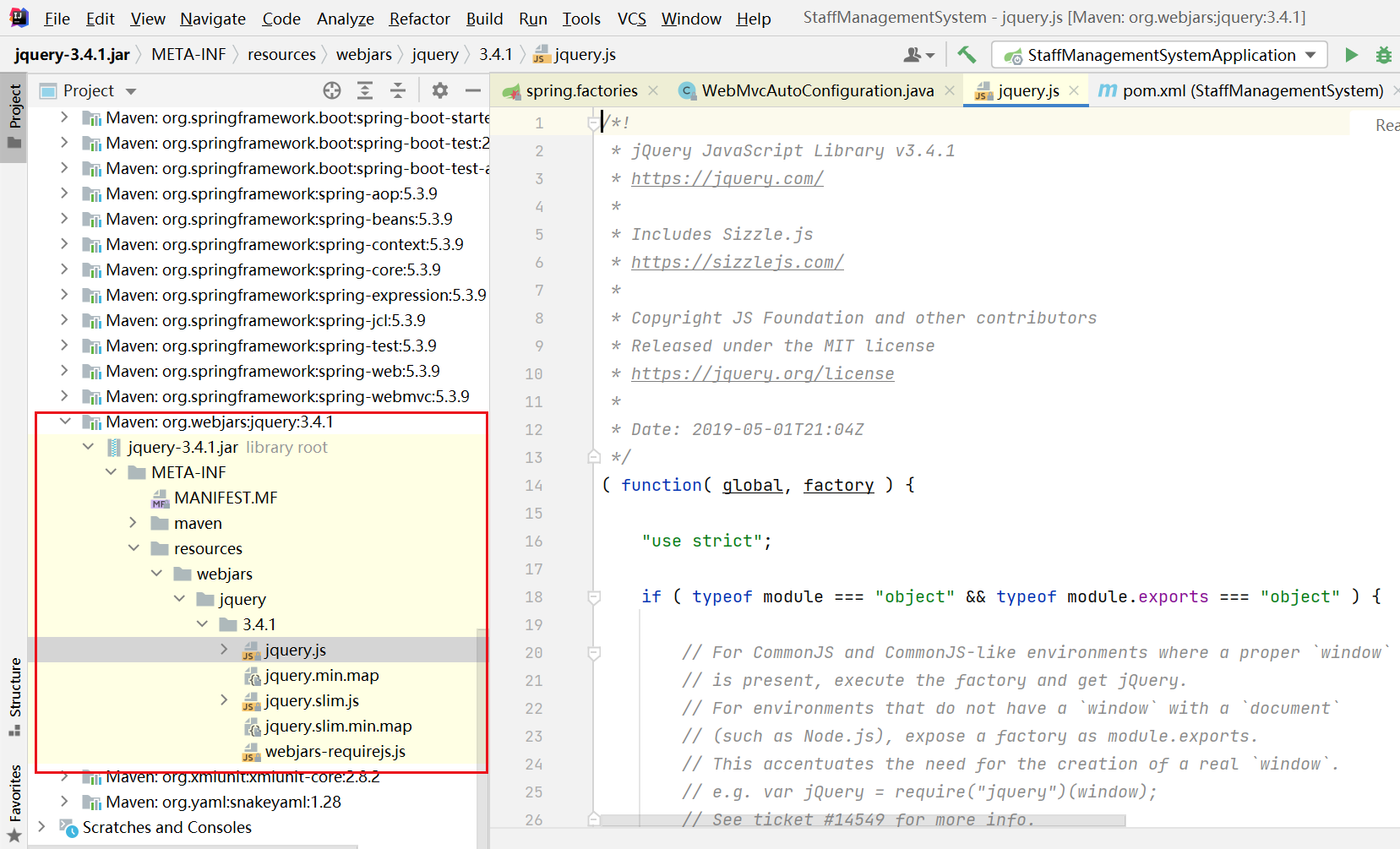The width and height of the screenshot is (1400, 849).
Task: Select jquery.slim.min.map file
Action: click(x=338, y=726)
